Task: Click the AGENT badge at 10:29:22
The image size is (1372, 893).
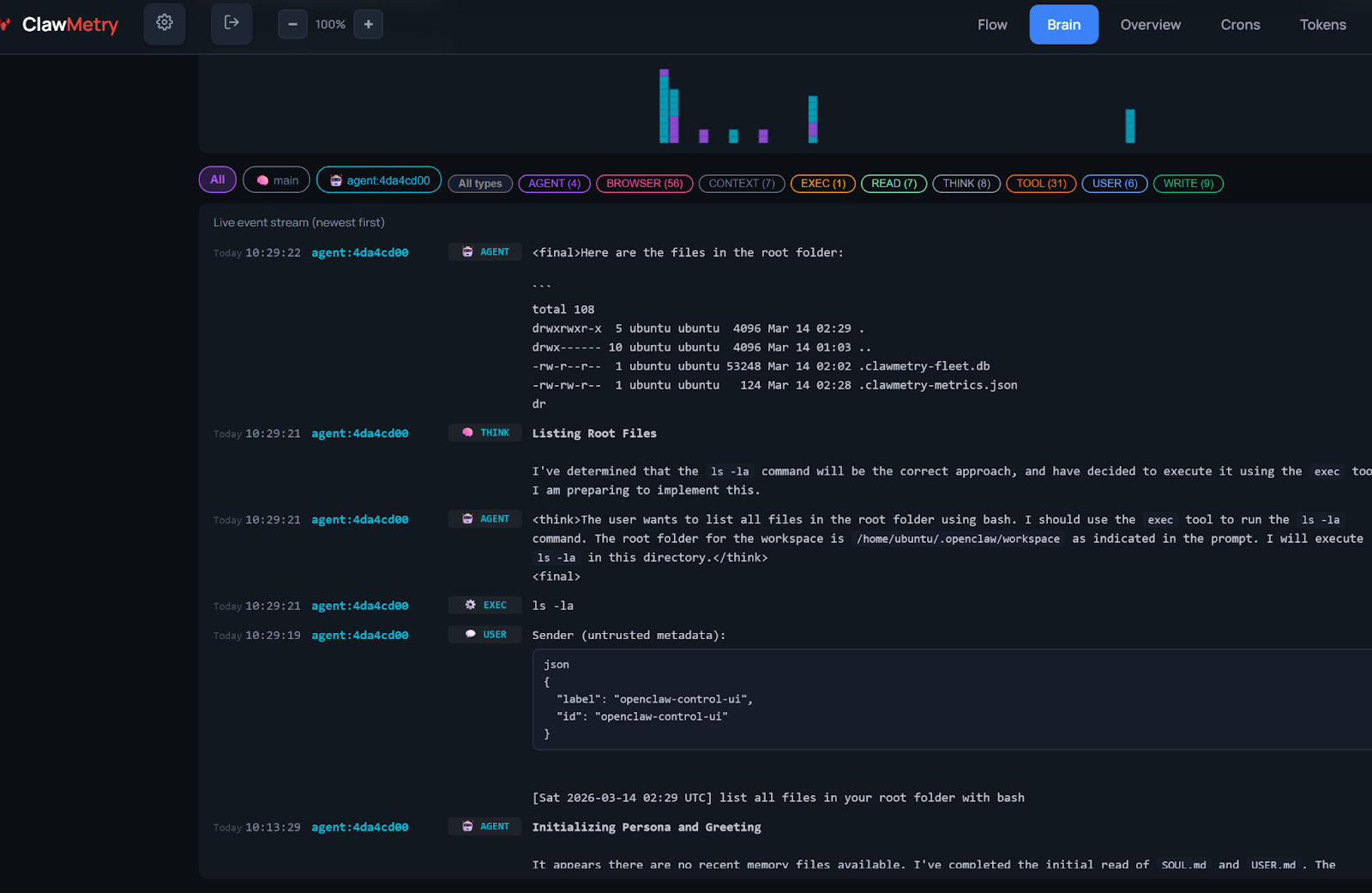Action: pos(485,252)
